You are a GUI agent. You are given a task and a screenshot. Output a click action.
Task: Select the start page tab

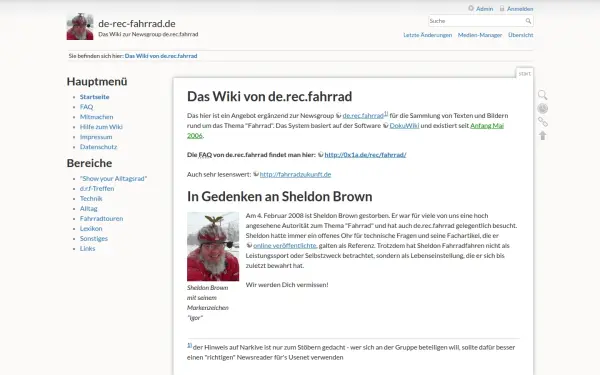pos(525,73)
